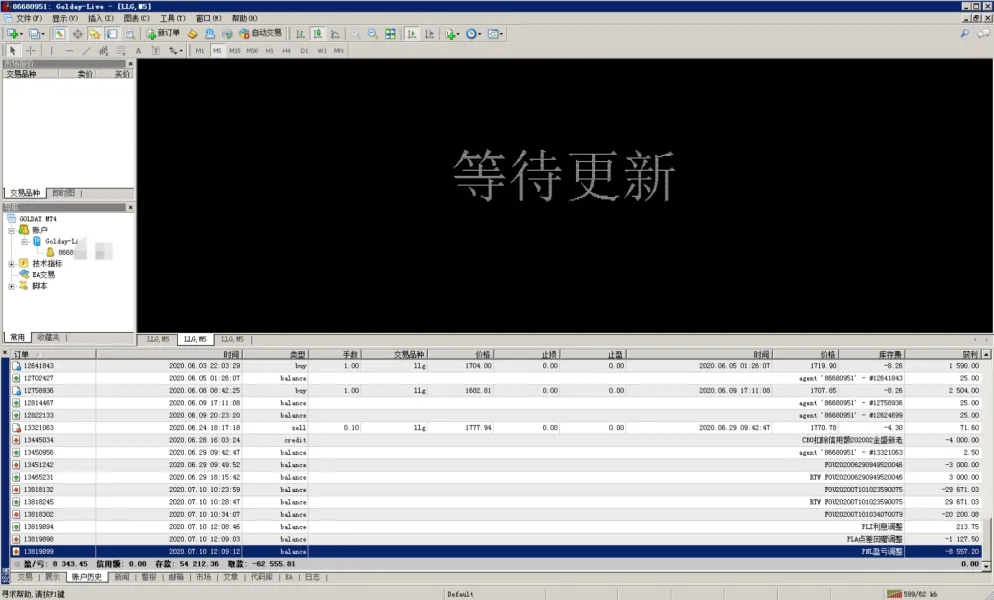Switch timeframe to M15

tap(235, 51)
